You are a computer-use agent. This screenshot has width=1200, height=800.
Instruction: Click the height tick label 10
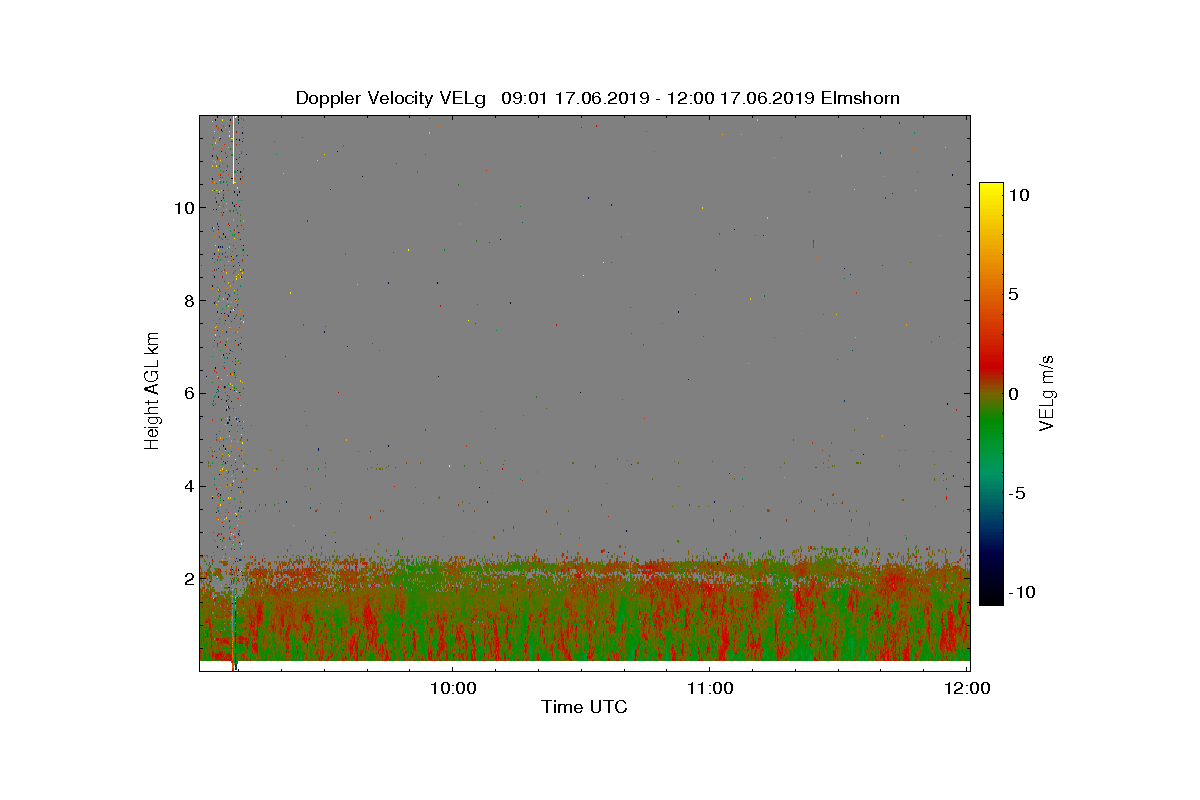(182, 208)
